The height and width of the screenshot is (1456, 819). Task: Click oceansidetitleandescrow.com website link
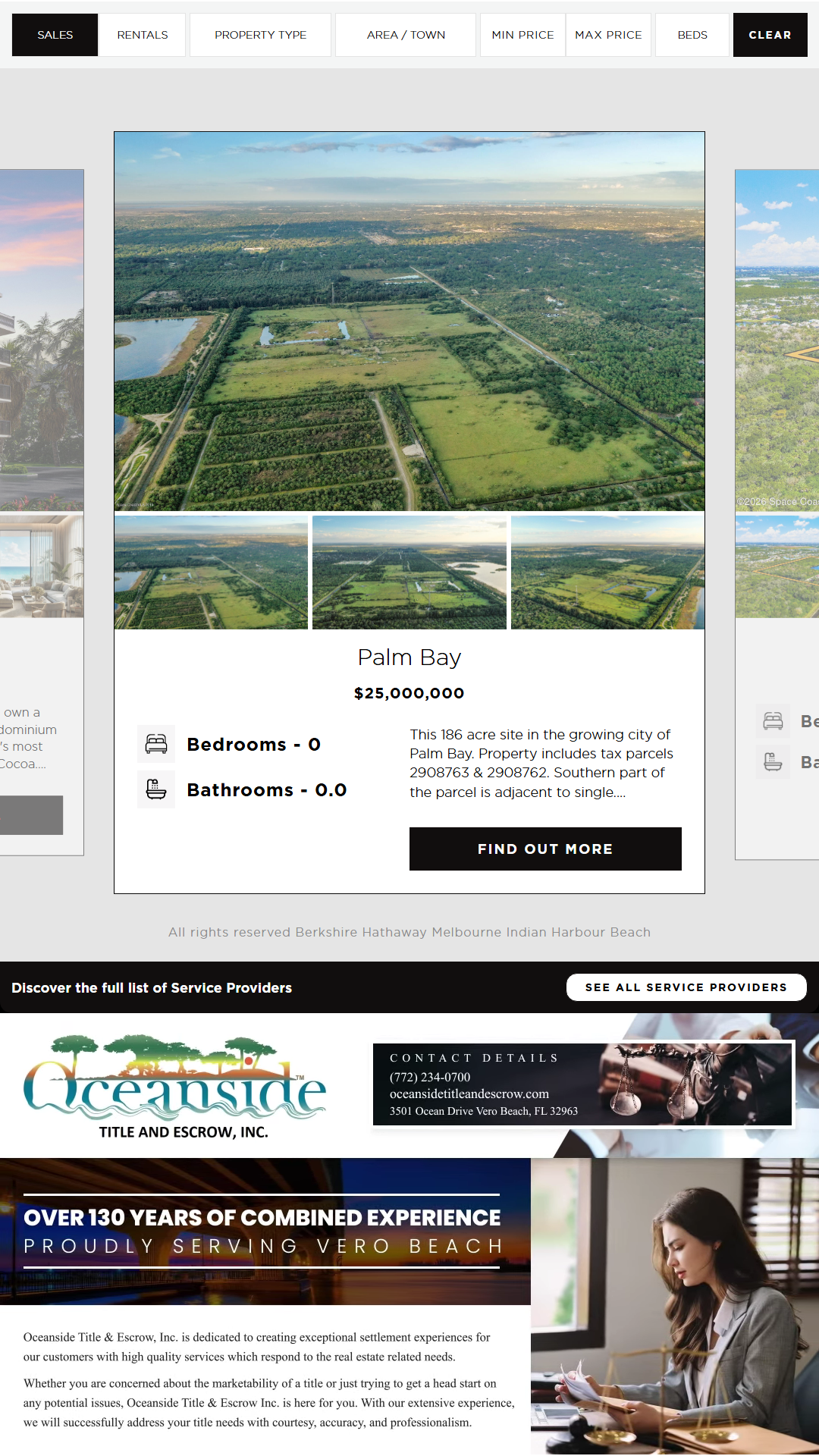[469, 1094]
